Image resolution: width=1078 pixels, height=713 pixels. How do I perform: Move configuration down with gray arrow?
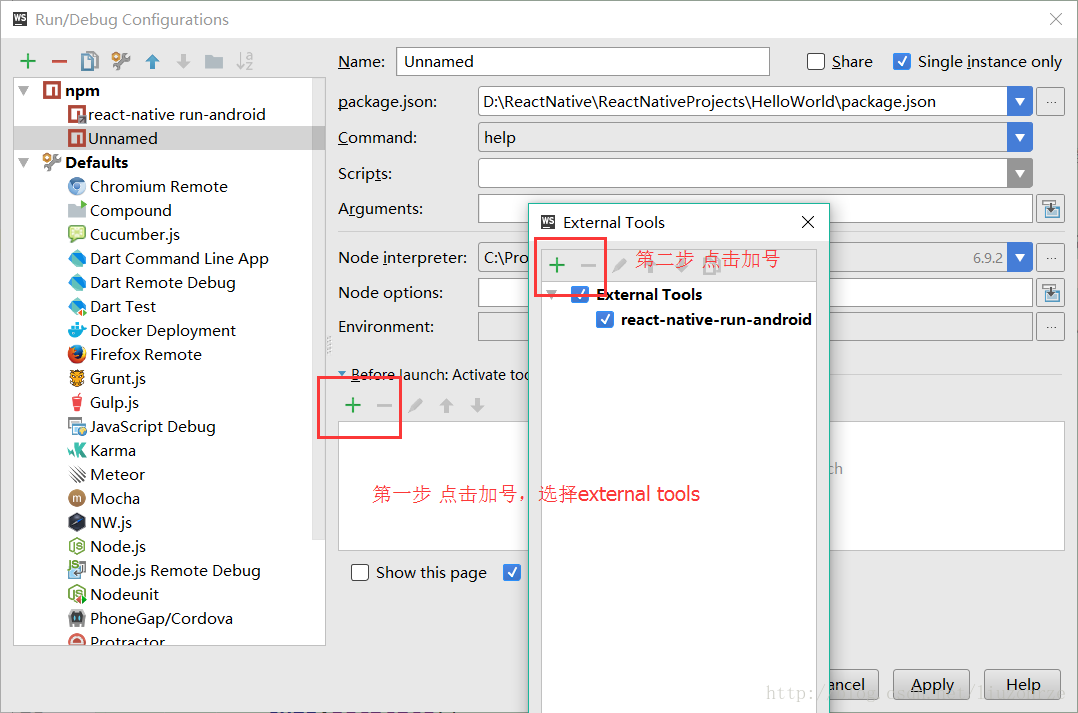183,62
